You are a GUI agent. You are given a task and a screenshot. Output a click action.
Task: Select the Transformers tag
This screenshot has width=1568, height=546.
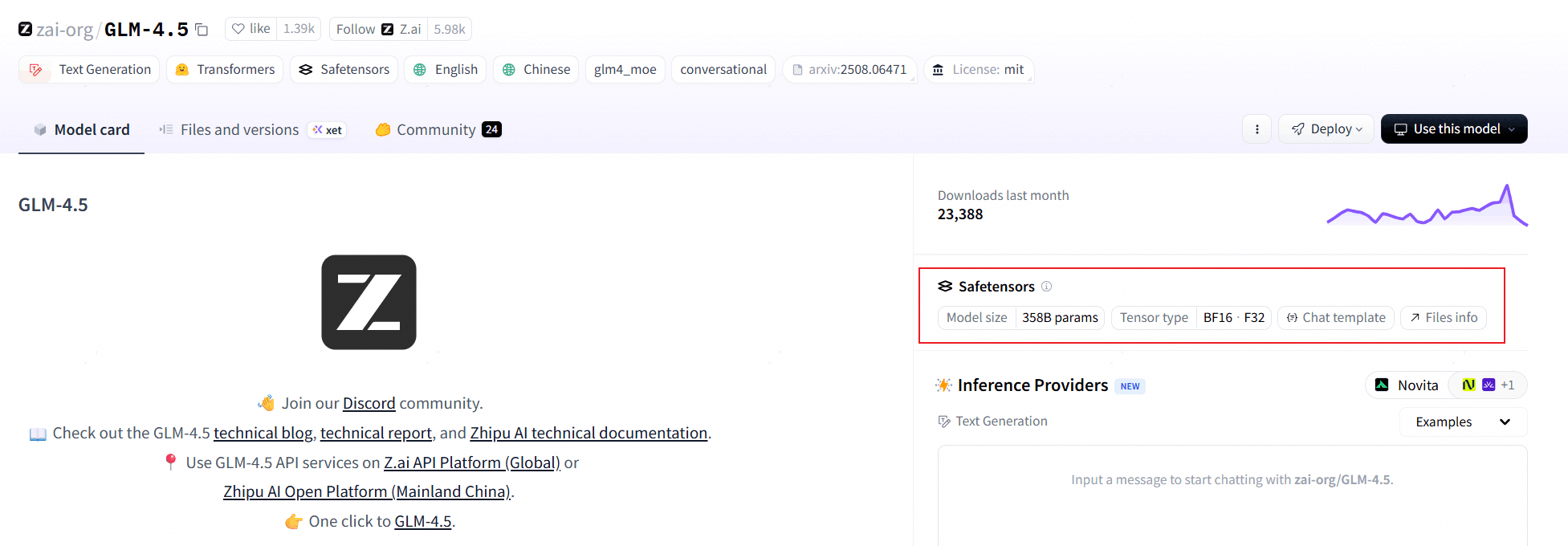pyautogui.click(x=225, y=69)
